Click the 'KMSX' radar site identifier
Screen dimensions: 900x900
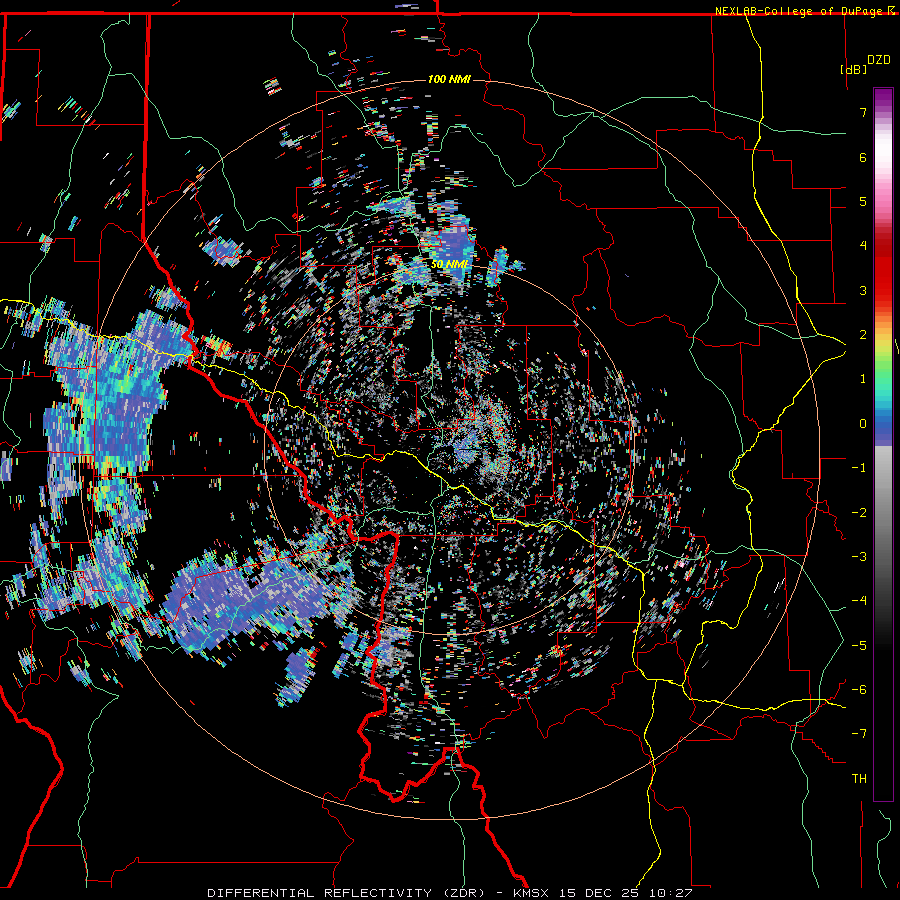[x=530, y=893]
